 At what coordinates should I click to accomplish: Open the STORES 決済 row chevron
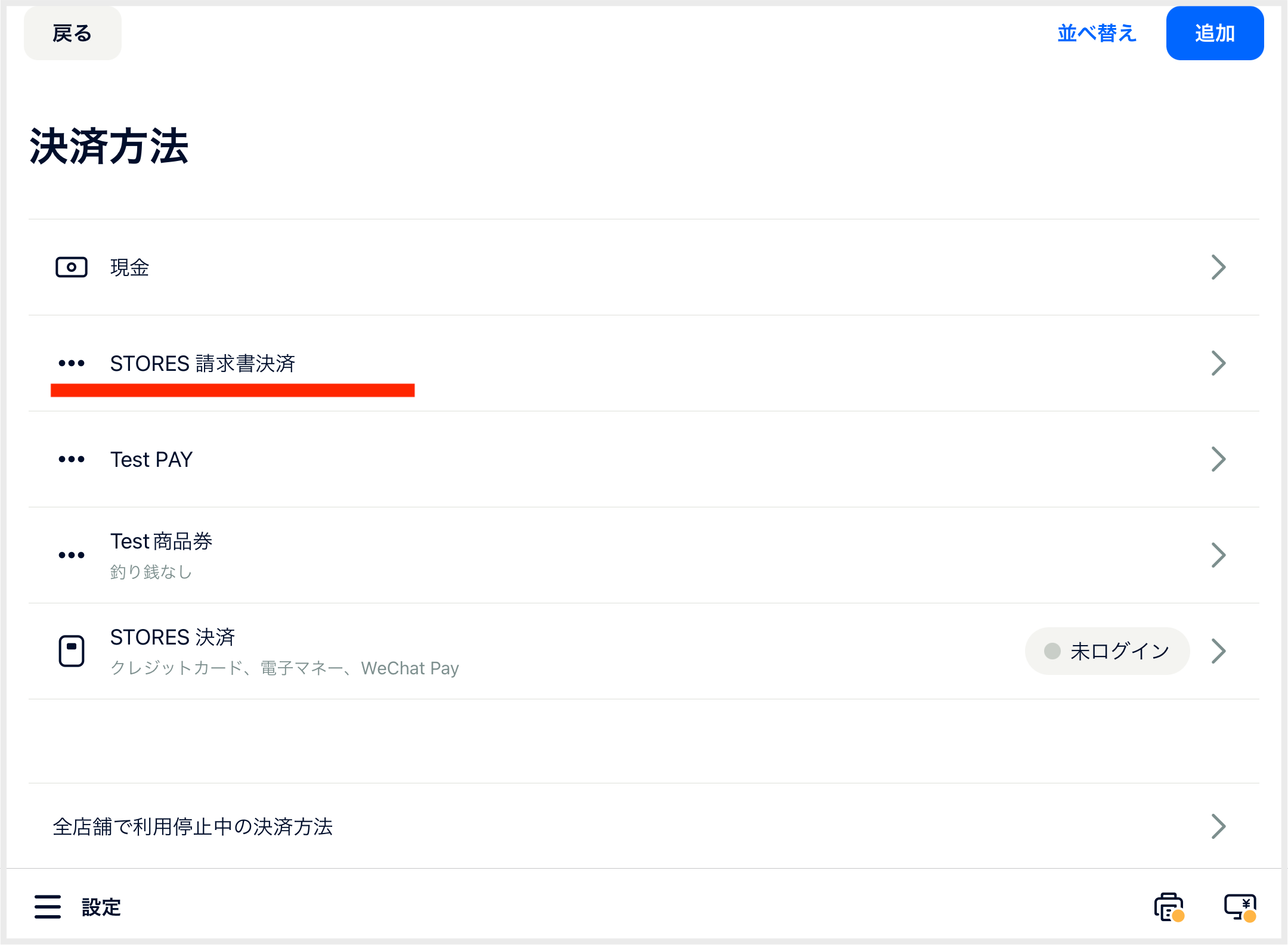[1218, 651]
